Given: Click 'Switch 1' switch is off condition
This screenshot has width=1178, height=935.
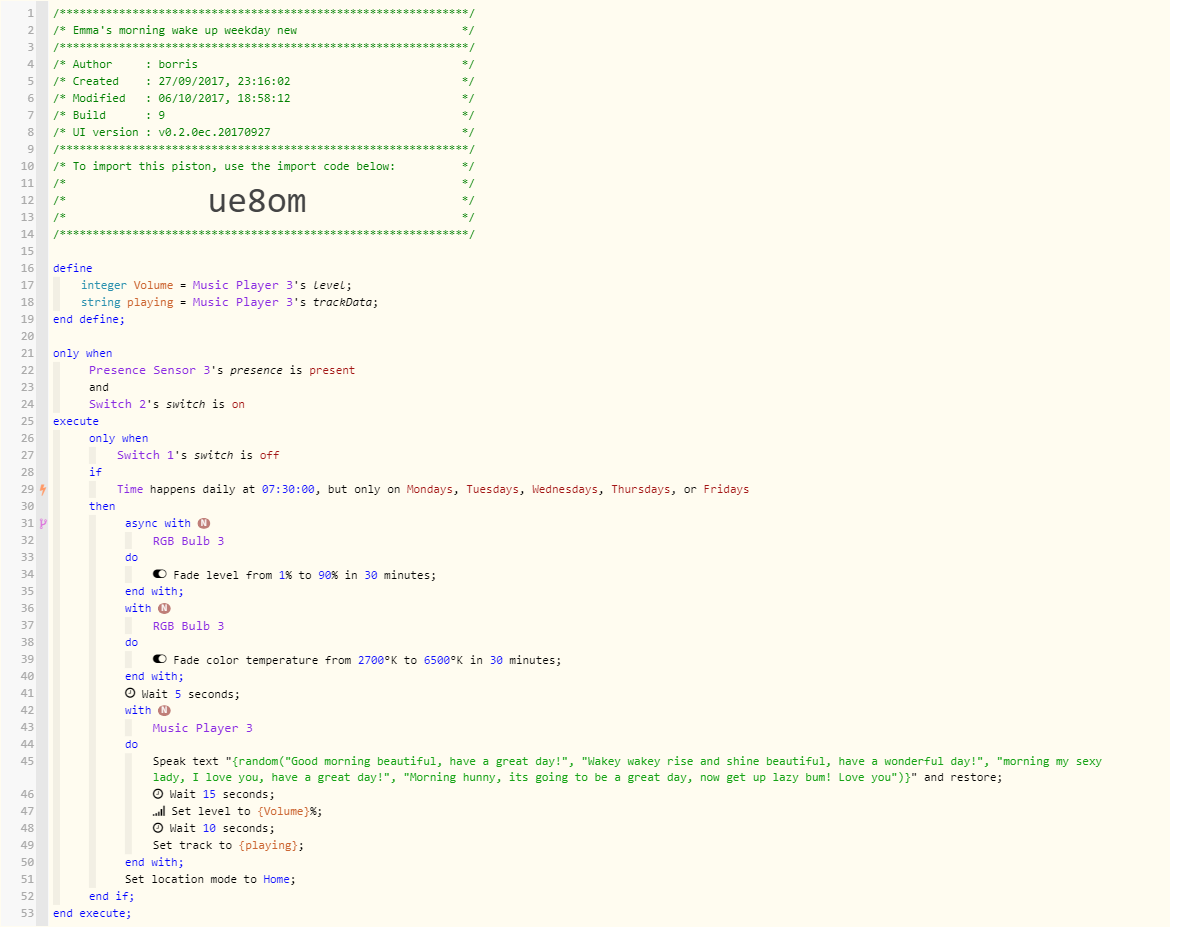Looking at the screenshot, I should 198,455.
